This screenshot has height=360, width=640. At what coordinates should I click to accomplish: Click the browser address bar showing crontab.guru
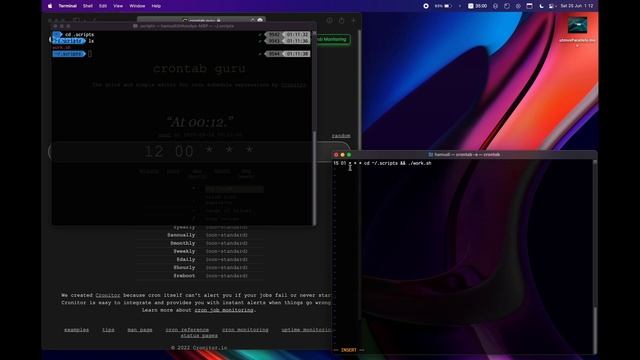[201, 20]
